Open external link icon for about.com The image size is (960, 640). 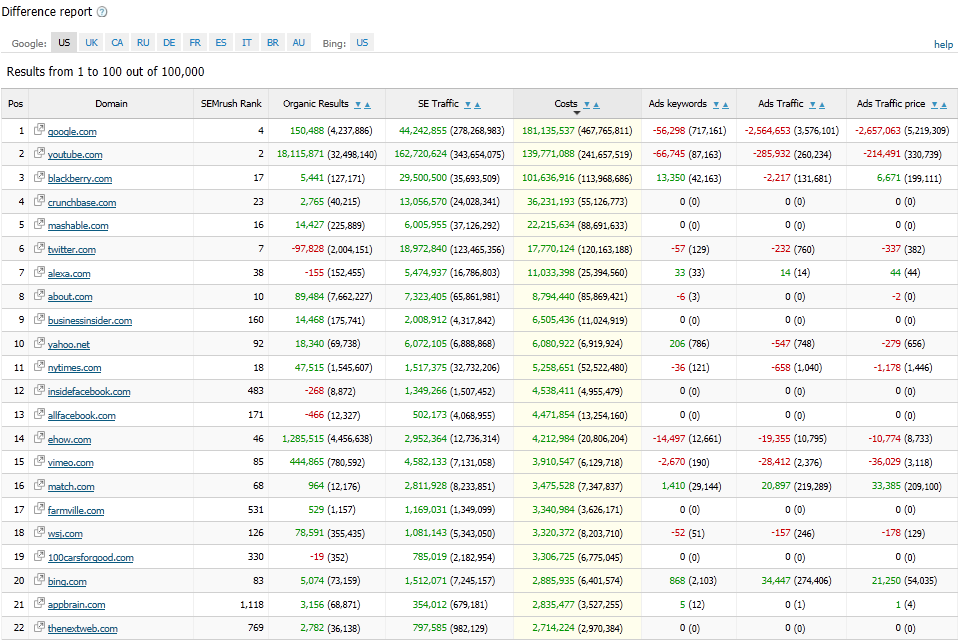pyautogui.click(x=39, y=295)
